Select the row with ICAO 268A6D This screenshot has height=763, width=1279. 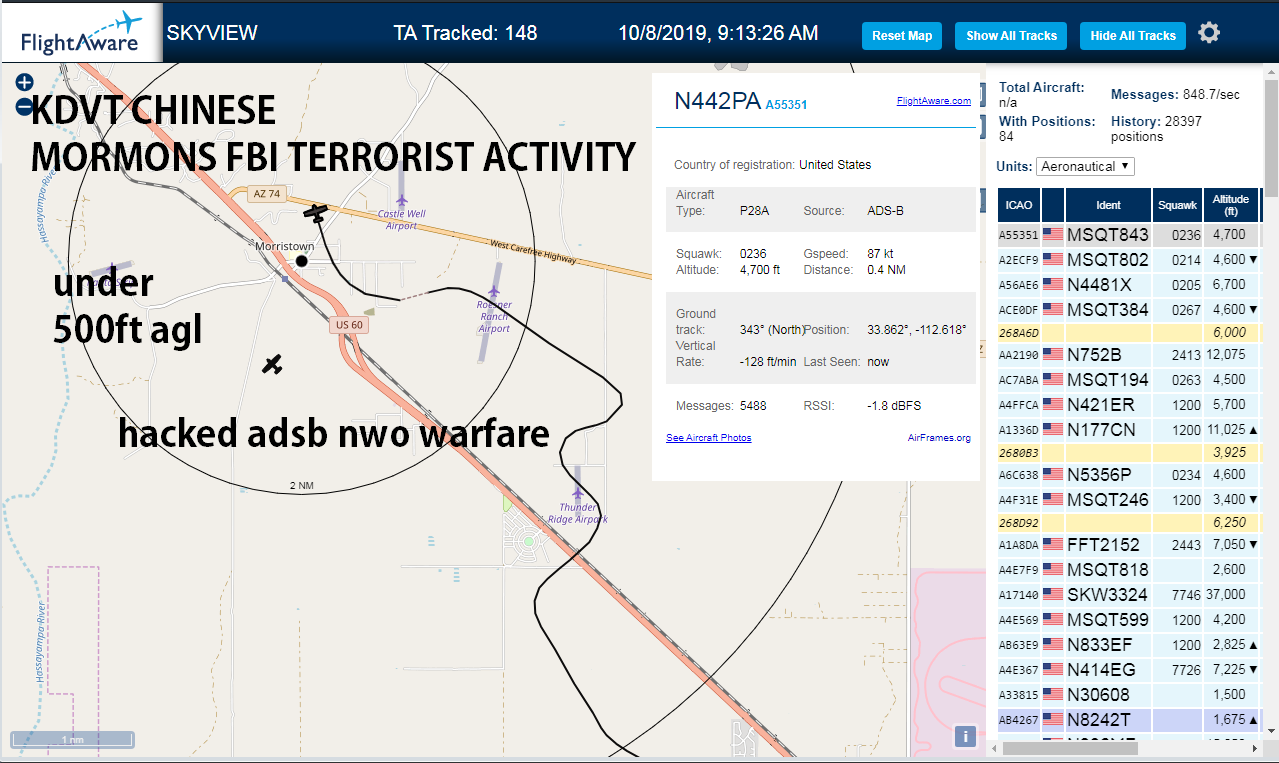point(1129,332)
